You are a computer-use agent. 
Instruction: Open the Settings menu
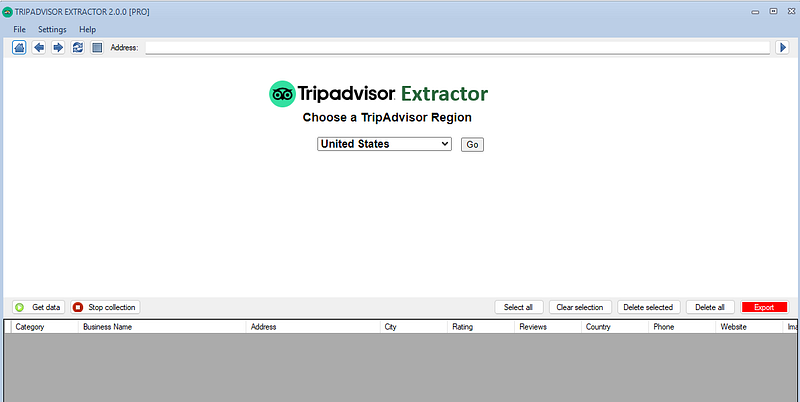52,30
